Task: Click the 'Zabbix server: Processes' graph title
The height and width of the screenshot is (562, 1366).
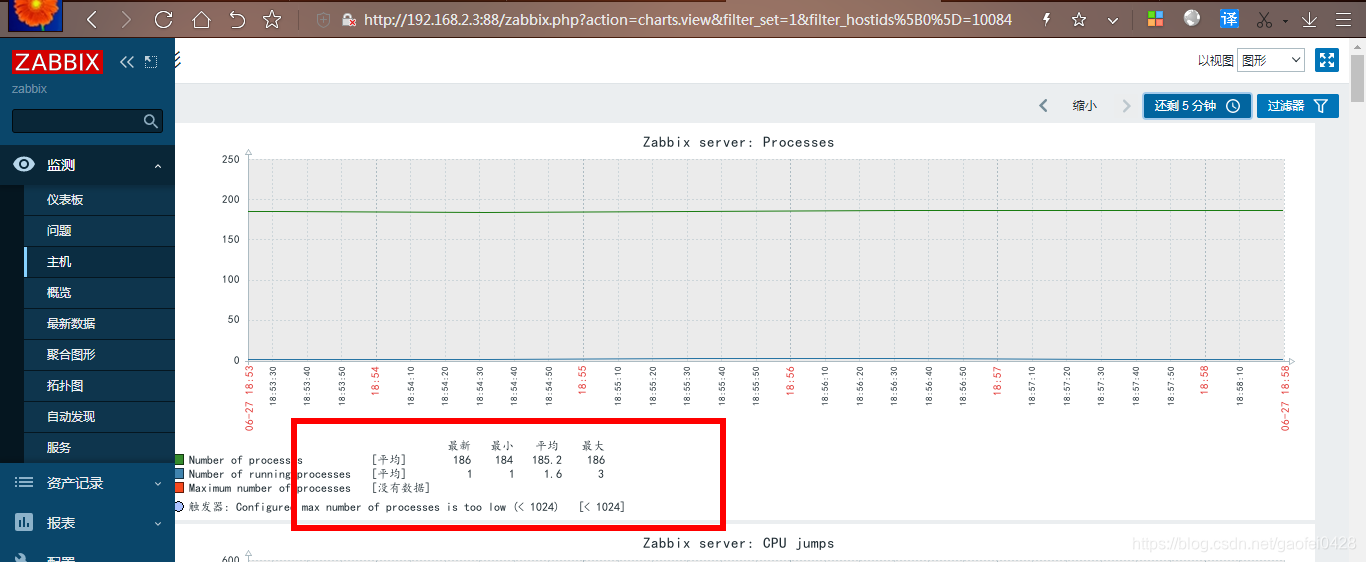Action: (738, 142)
